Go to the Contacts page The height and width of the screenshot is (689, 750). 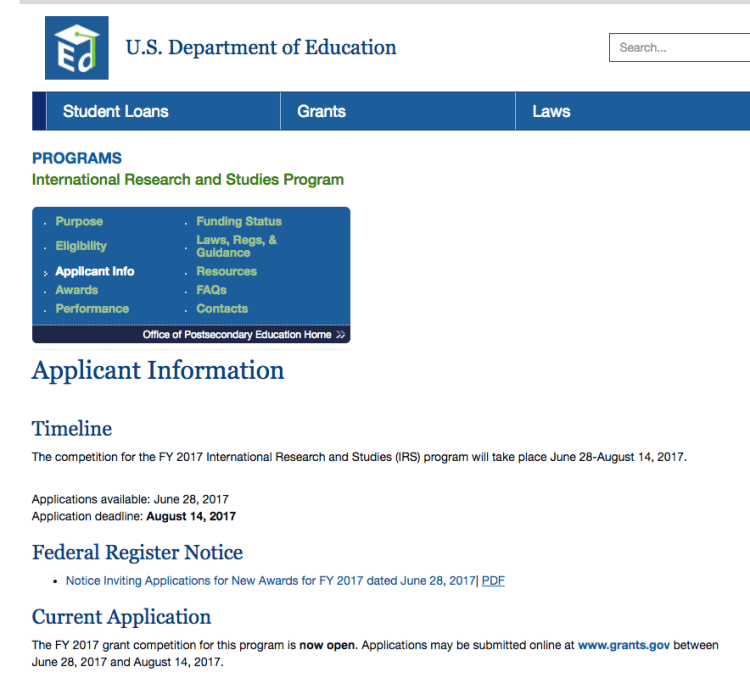tap(222, 309)
